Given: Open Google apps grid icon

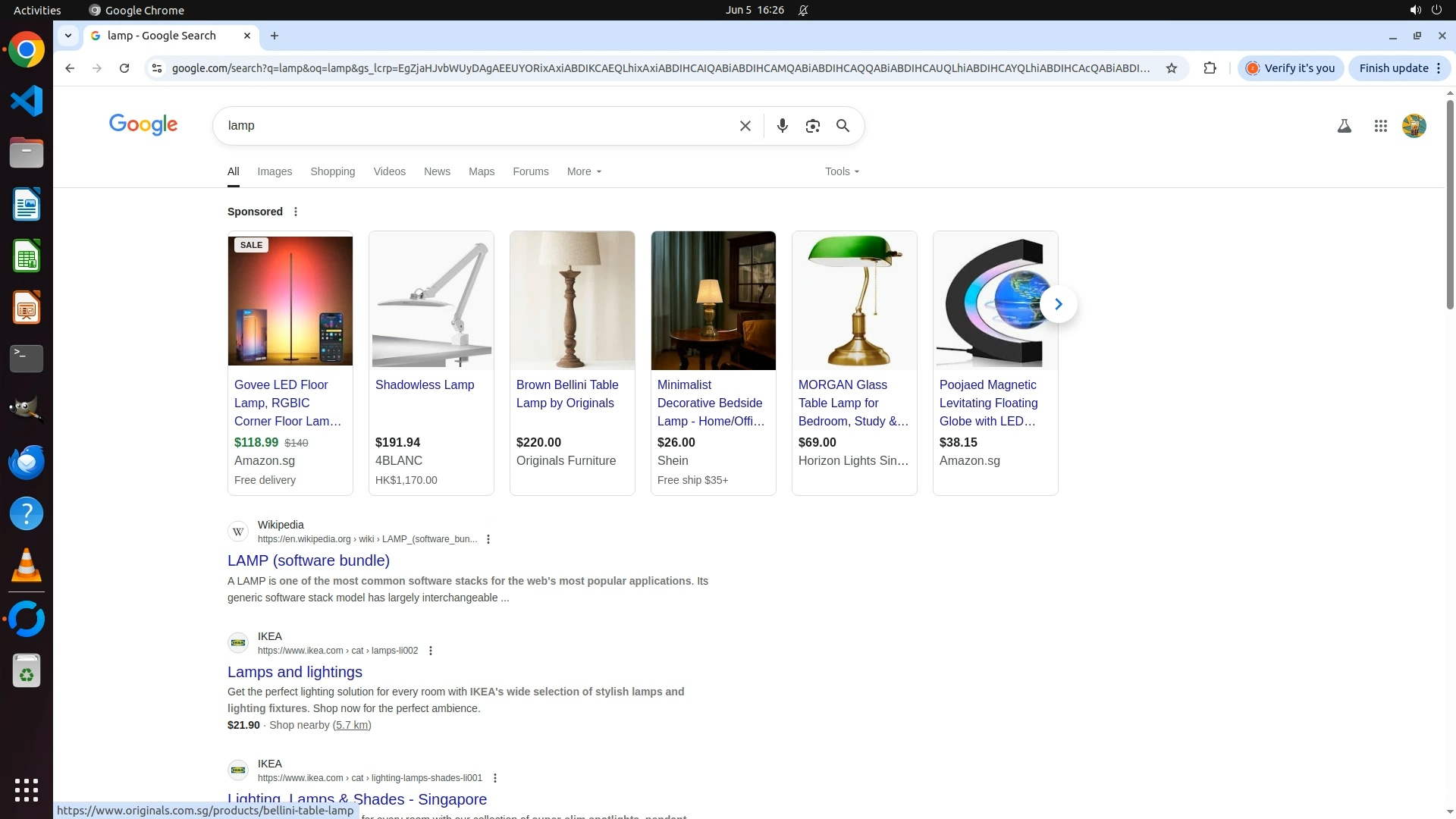Looking at the screenshot, I should coord(1380,127).
